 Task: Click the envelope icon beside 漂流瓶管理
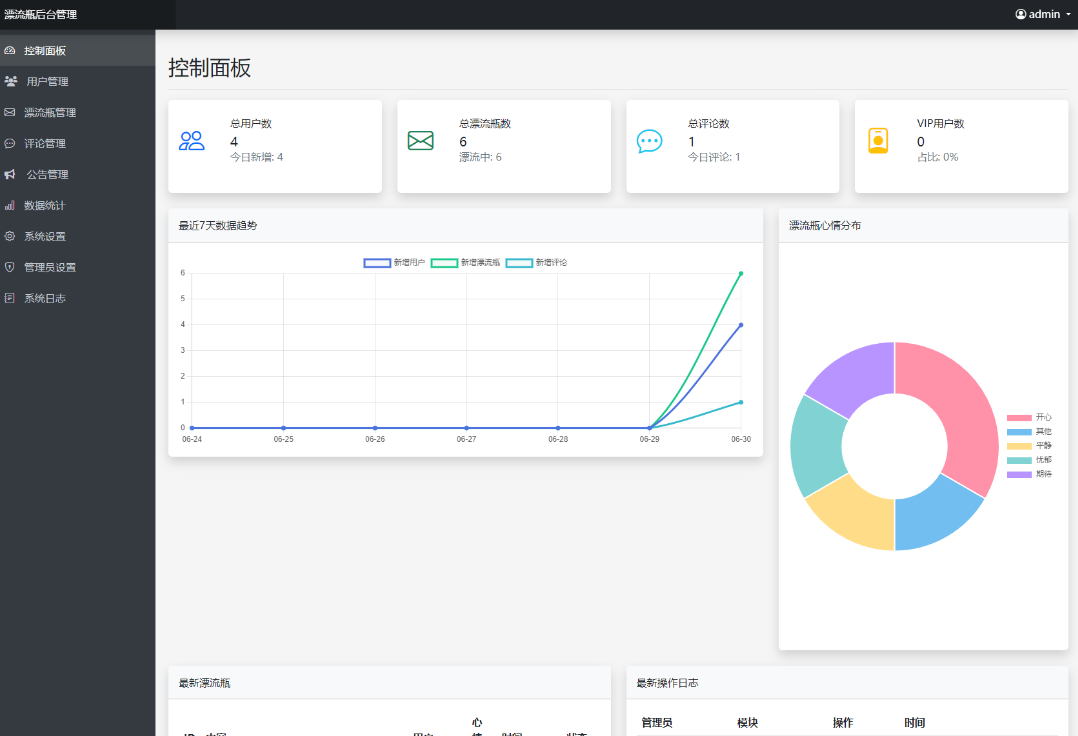pos(10,112)
